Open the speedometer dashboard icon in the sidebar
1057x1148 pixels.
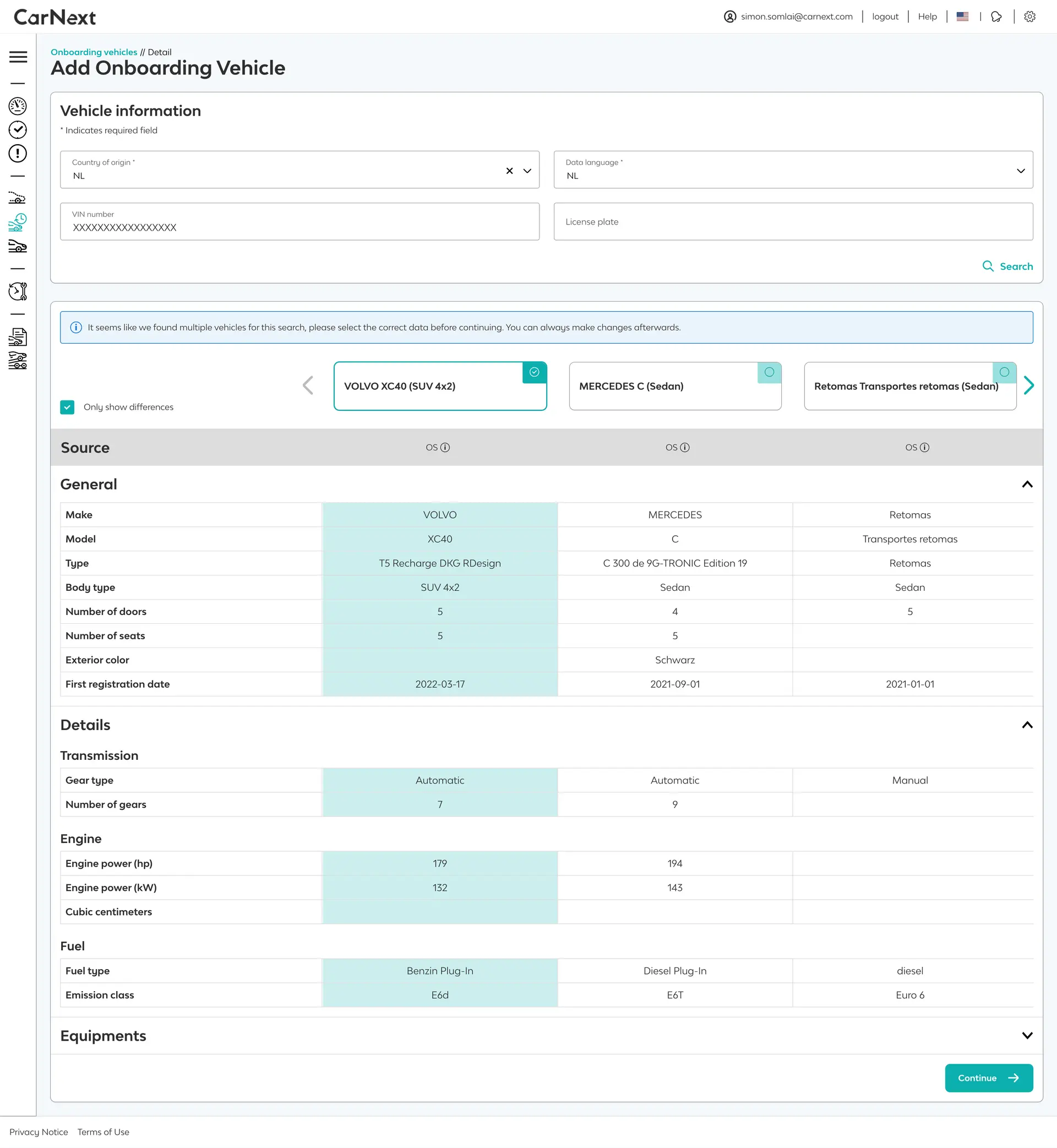pos(18,106)
